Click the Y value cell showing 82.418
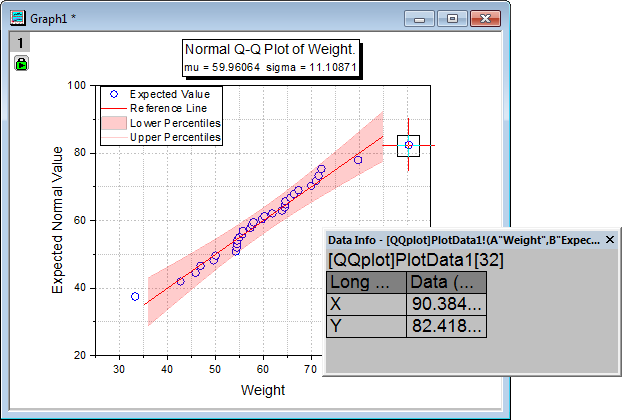This screenshot has height=420, width=623. point(447,326)
